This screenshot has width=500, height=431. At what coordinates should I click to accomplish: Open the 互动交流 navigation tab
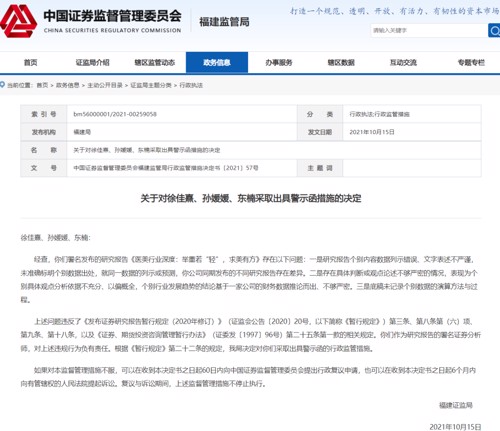click(x=403, y=62)
